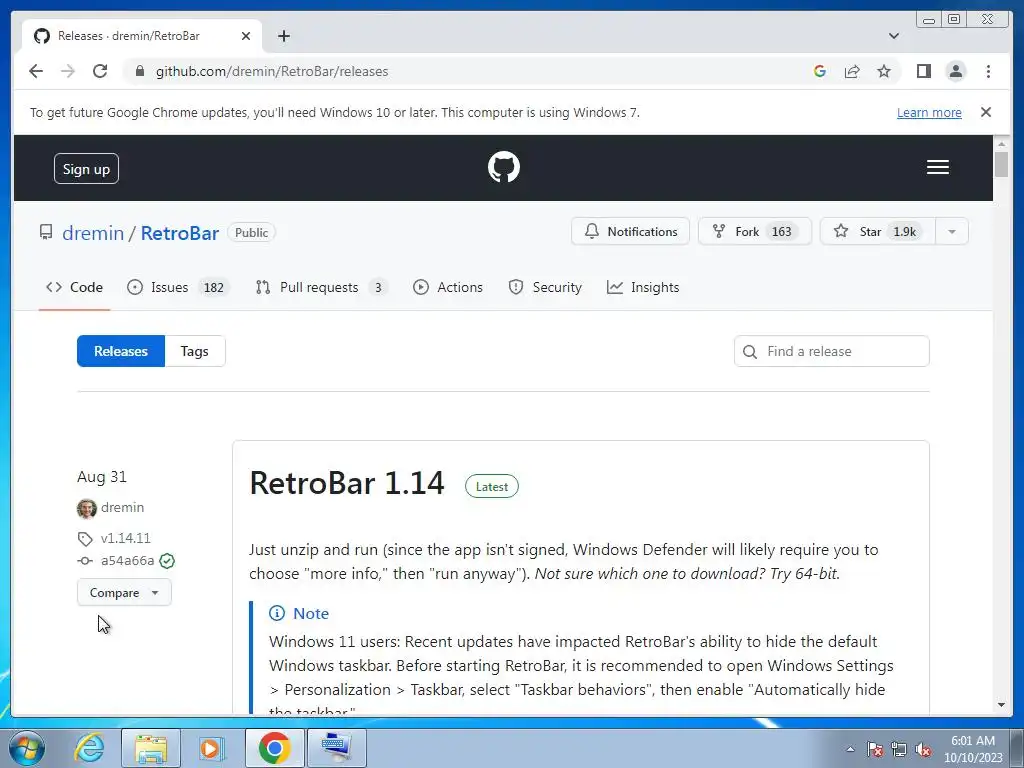Open Google search side icon in address bar
Image resolution: width=1024 pixels, height=768 pixels.
(x=820, y=71)
